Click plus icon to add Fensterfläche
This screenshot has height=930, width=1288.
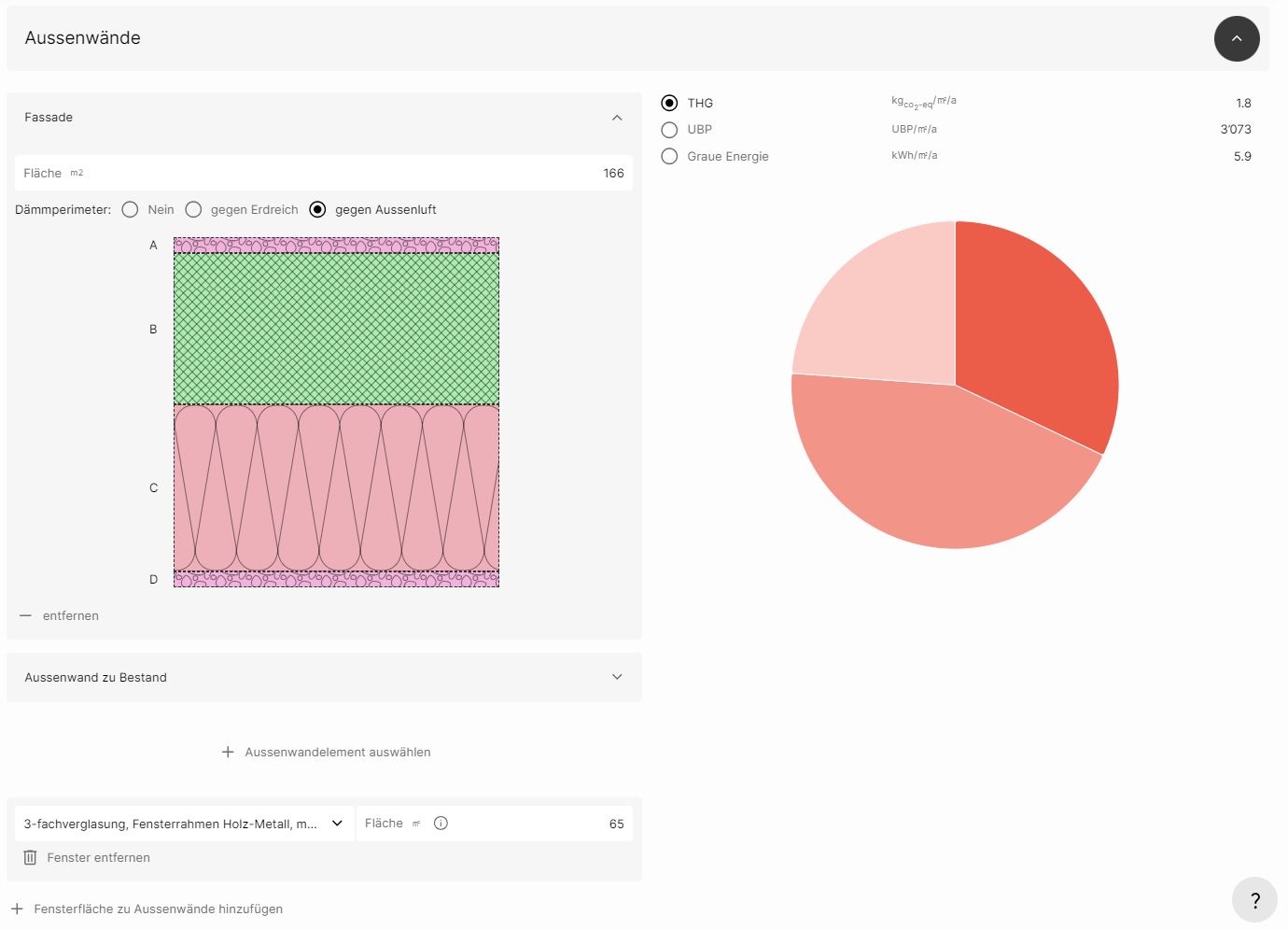(x=17, y=909)
